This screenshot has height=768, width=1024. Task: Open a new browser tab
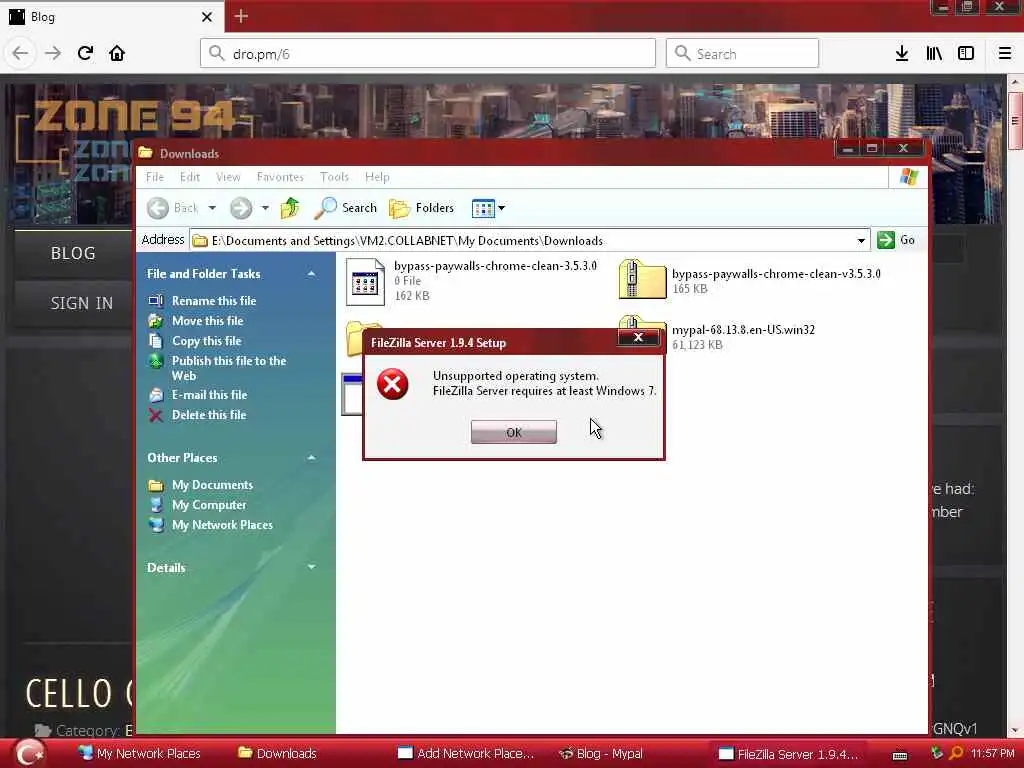click(241, 16)
